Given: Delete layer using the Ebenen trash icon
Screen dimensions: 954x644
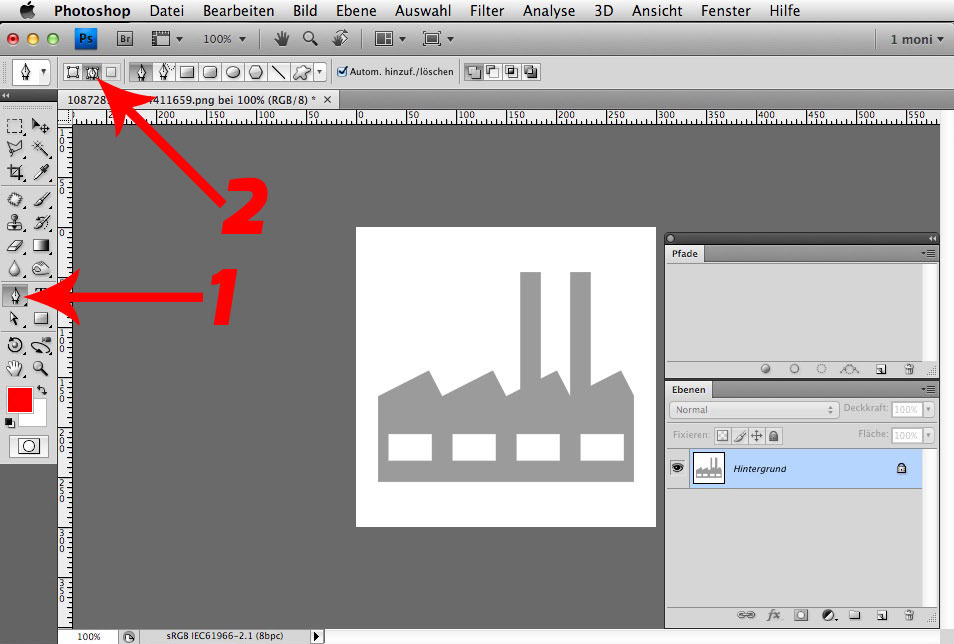Looking at the screenshot, I should tap(909, 615).
